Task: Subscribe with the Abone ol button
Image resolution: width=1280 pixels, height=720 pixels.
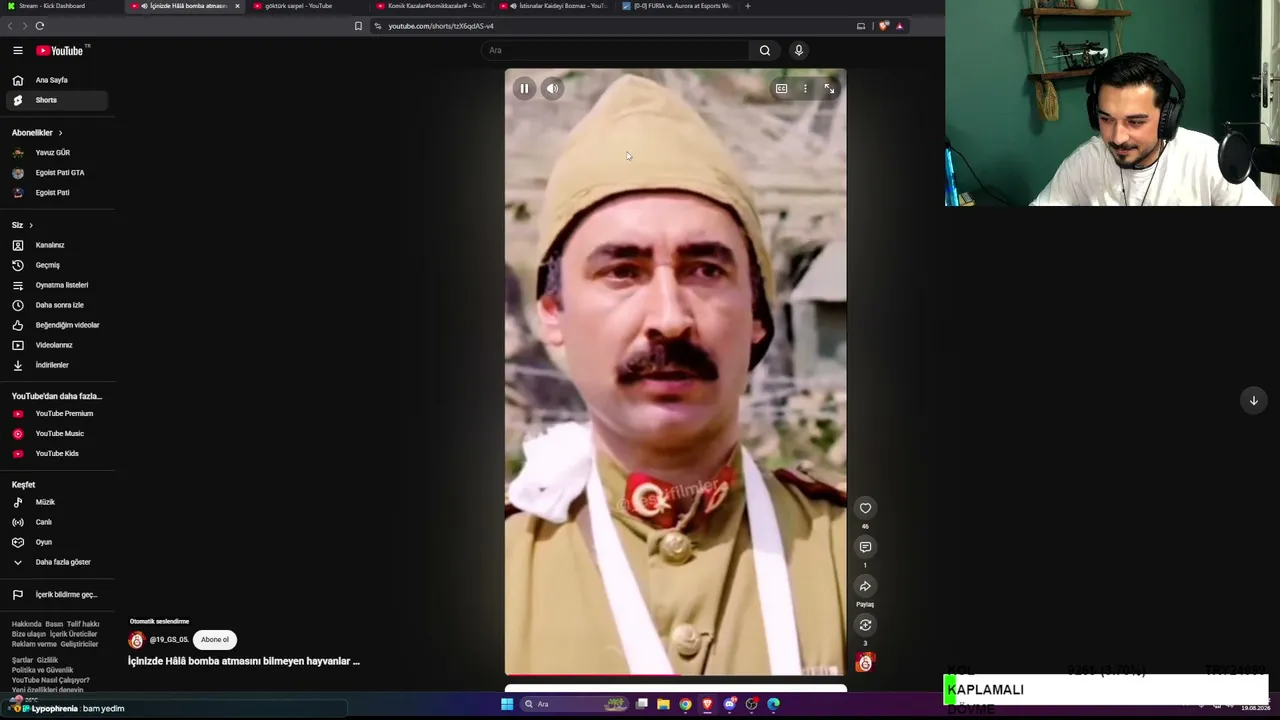Action: point(215,640)
